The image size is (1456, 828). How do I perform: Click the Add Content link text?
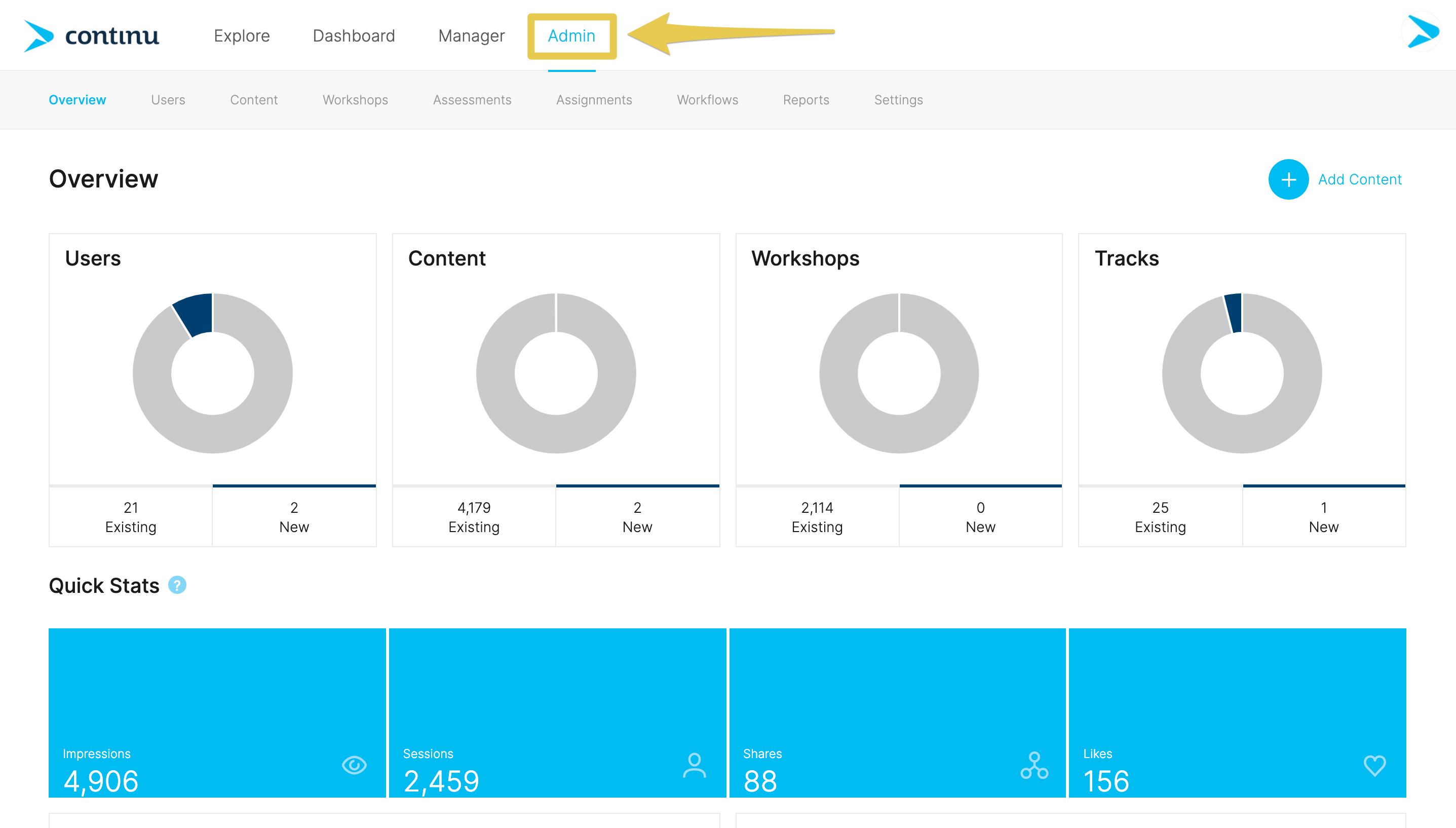1360,180
